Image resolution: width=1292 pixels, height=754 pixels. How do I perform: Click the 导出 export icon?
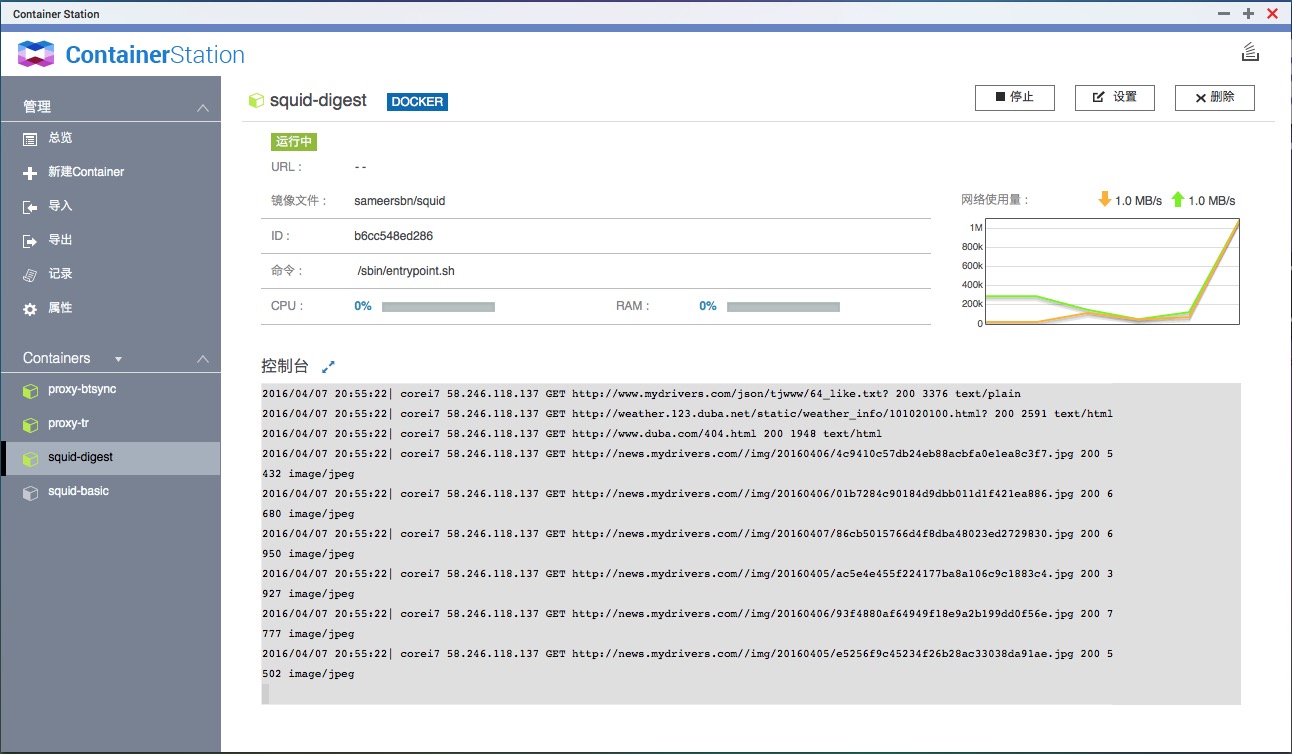coord(30,241)
